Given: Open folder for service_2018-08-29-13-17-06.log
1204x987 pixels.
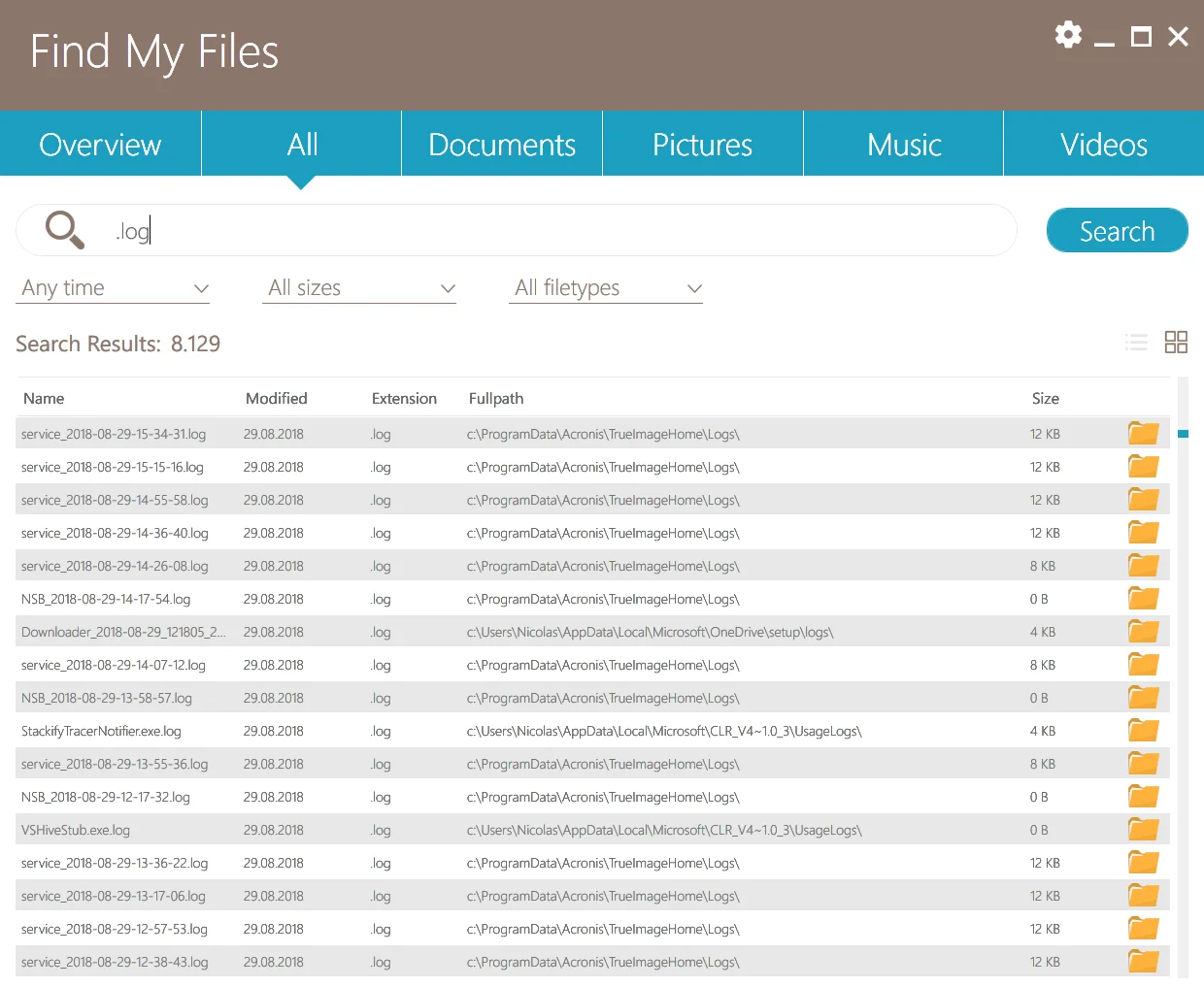Looking at the screenshot, I should point(1143,895).
